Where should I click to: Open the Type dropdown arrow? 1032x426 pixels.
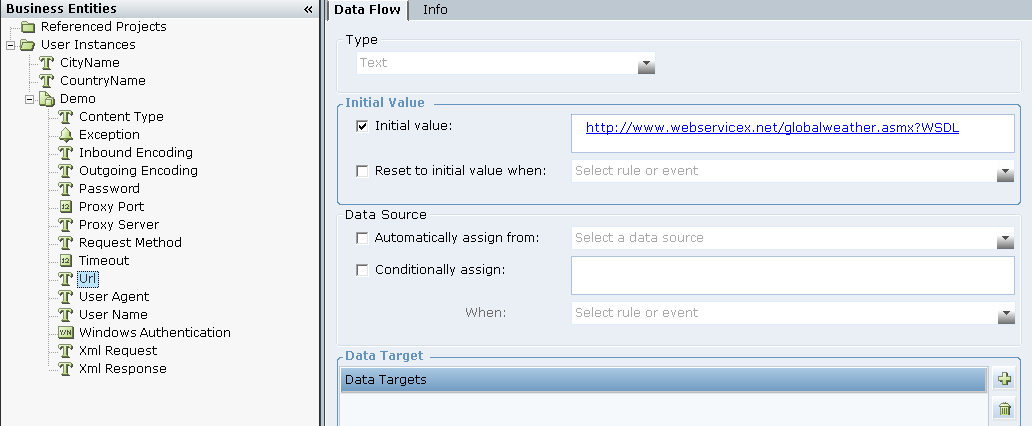click(646, 66)
